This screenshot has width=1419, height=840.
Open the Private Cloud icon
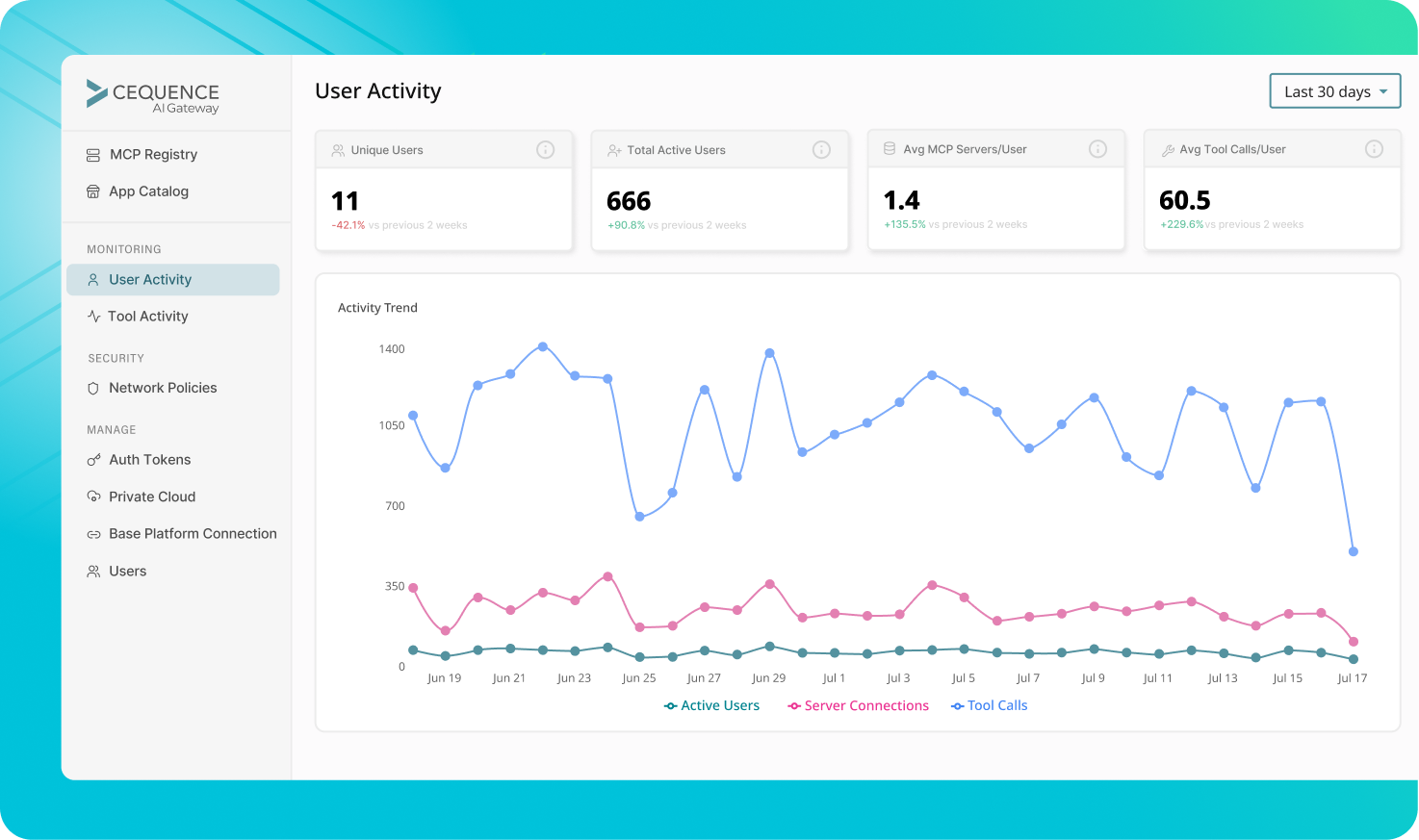[92, 496]
